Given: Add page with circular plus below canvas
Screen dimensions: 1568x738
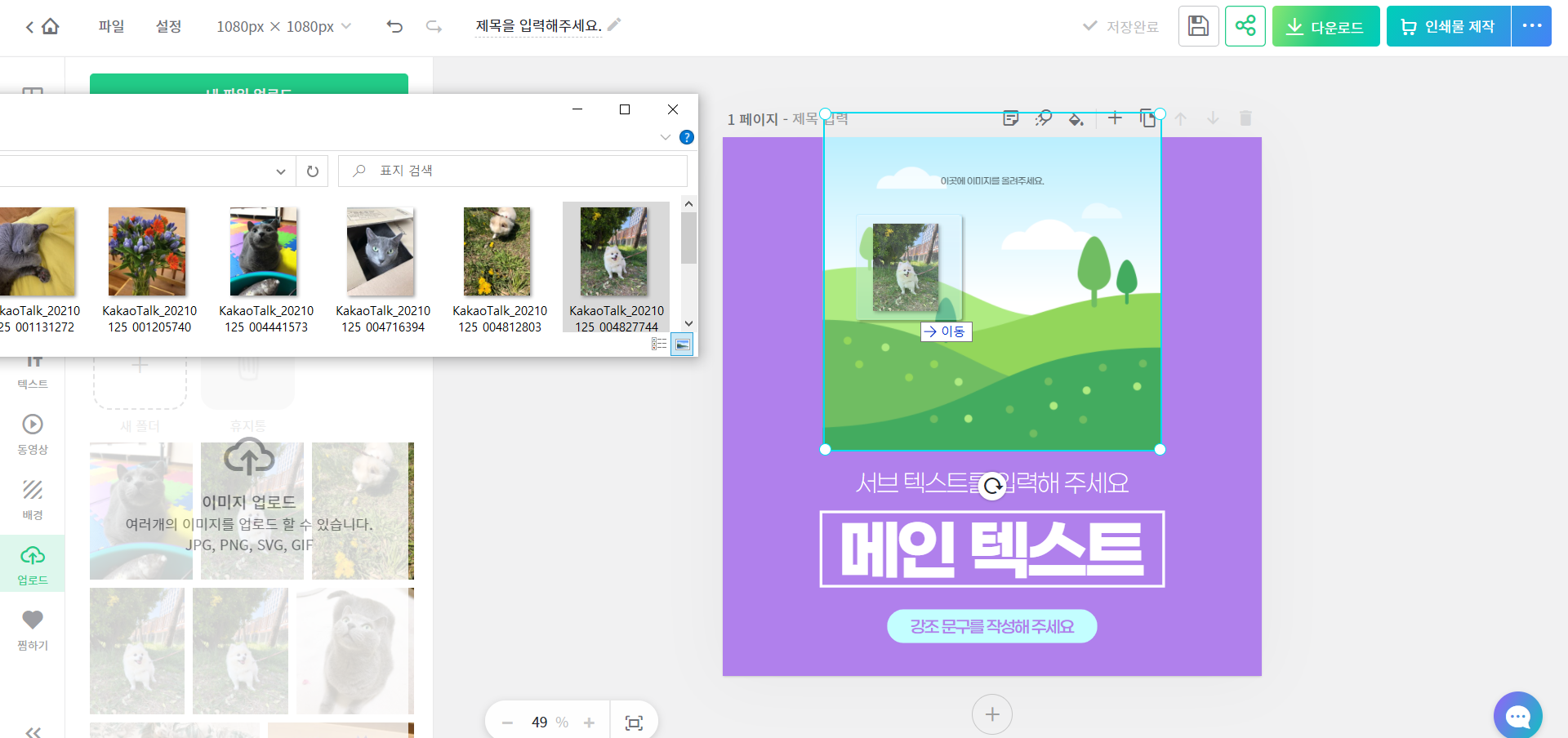Looking at the screenshot, I should (992, 714).
